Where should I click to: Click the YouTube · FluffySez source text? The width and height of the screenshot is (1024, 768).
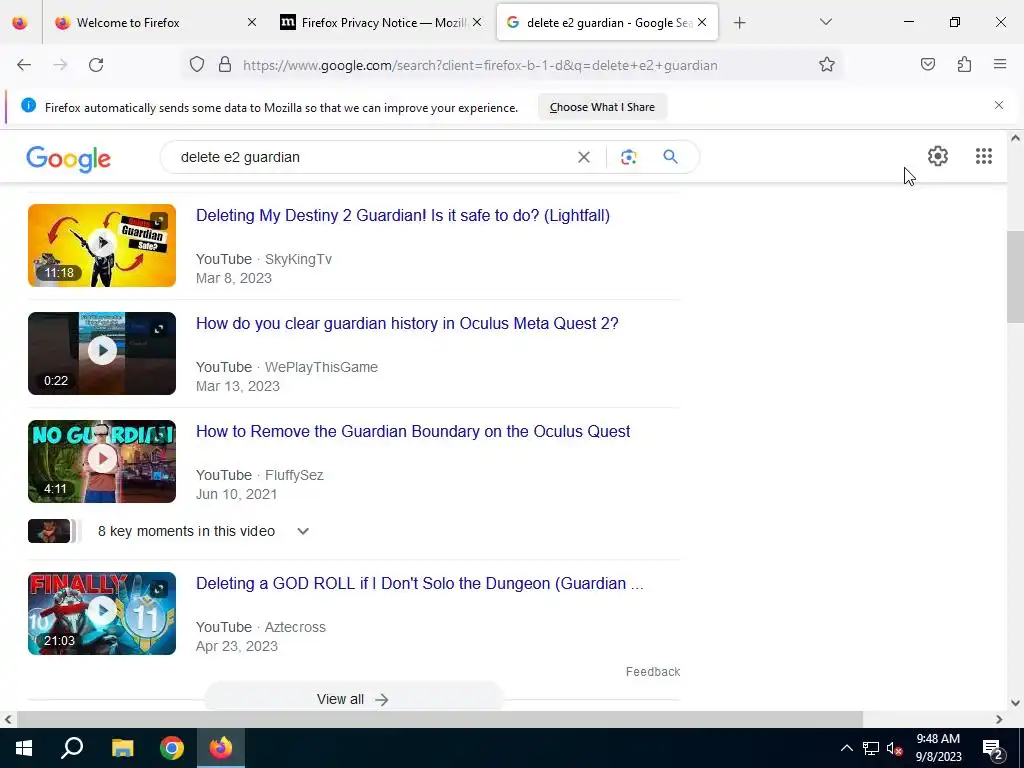pos(260,475)
